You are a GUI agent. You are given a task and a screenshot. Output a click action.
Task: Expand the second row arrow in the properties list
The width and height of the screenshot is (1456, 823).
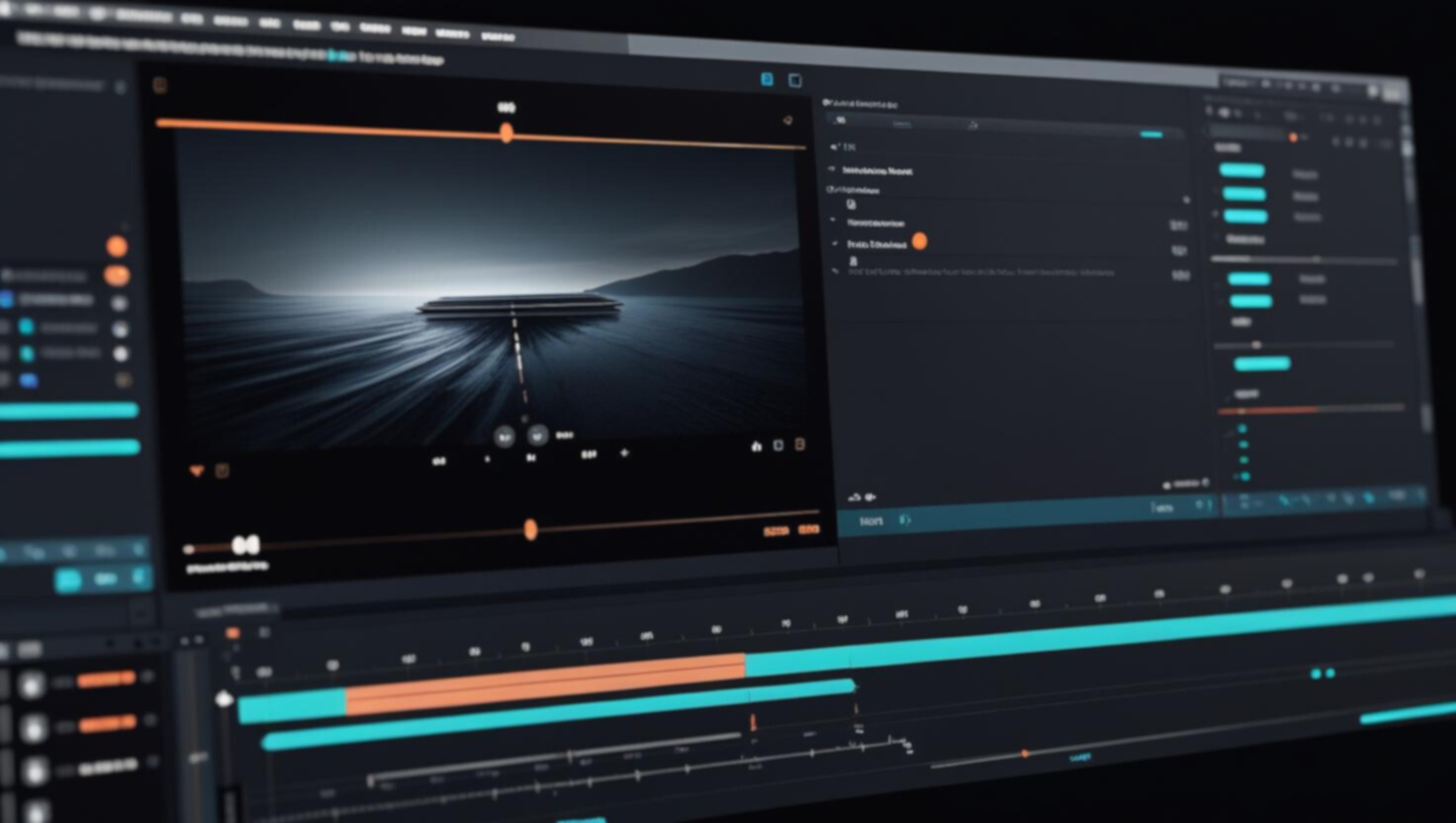(x=832, y=169)
